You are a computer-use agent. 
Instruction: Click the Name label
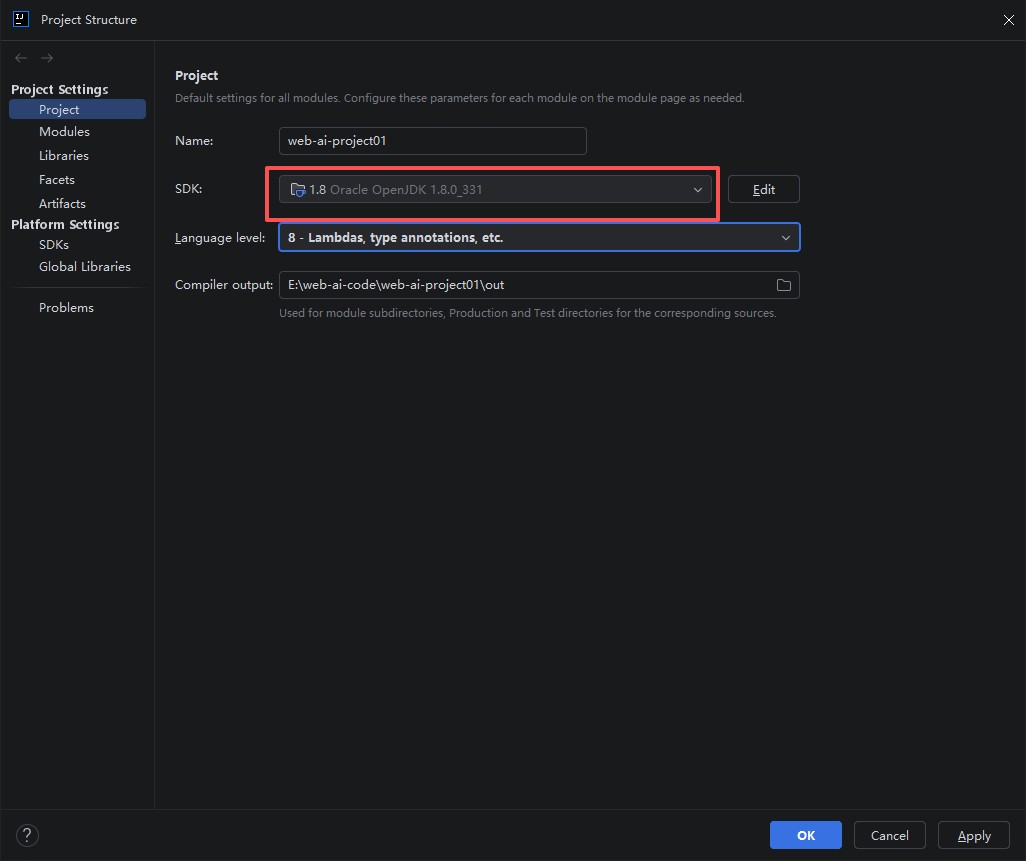point(194,141)
